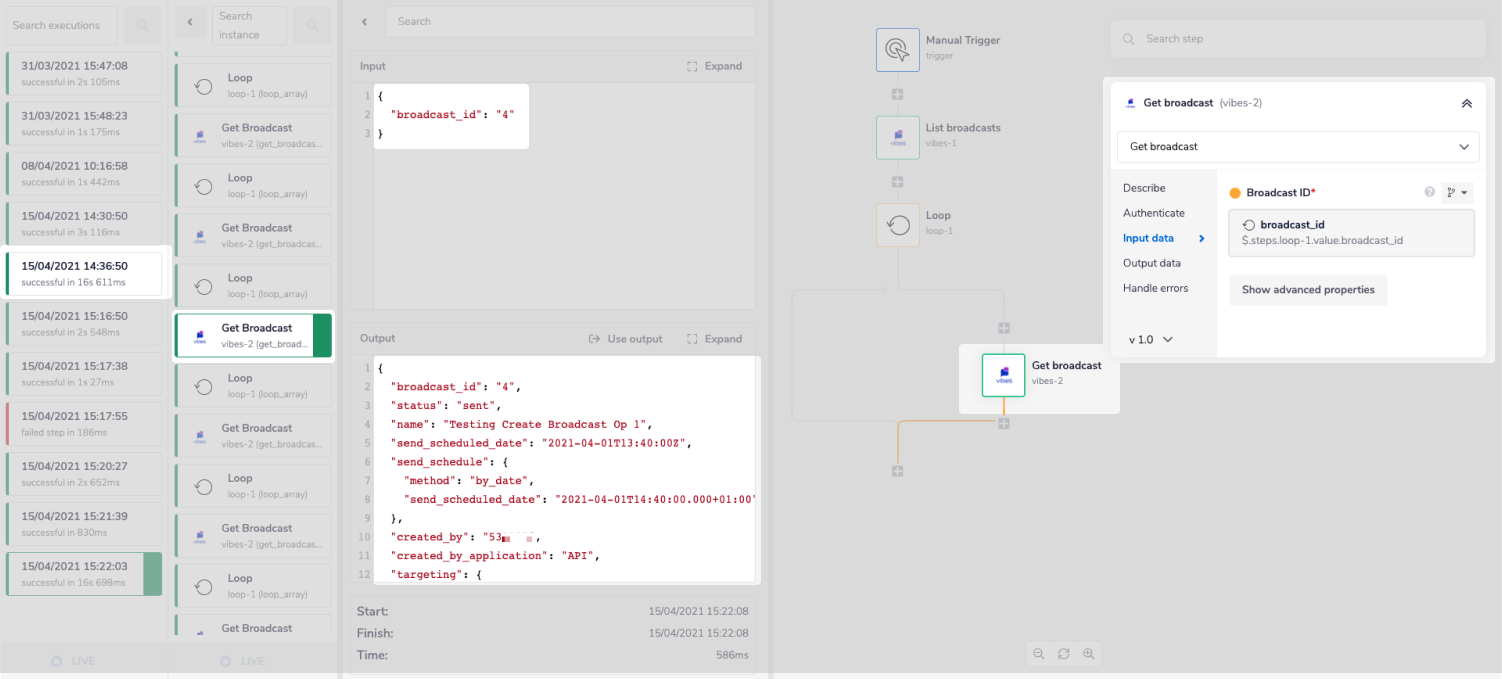Click Use output in Output panel

coord(625,339)
